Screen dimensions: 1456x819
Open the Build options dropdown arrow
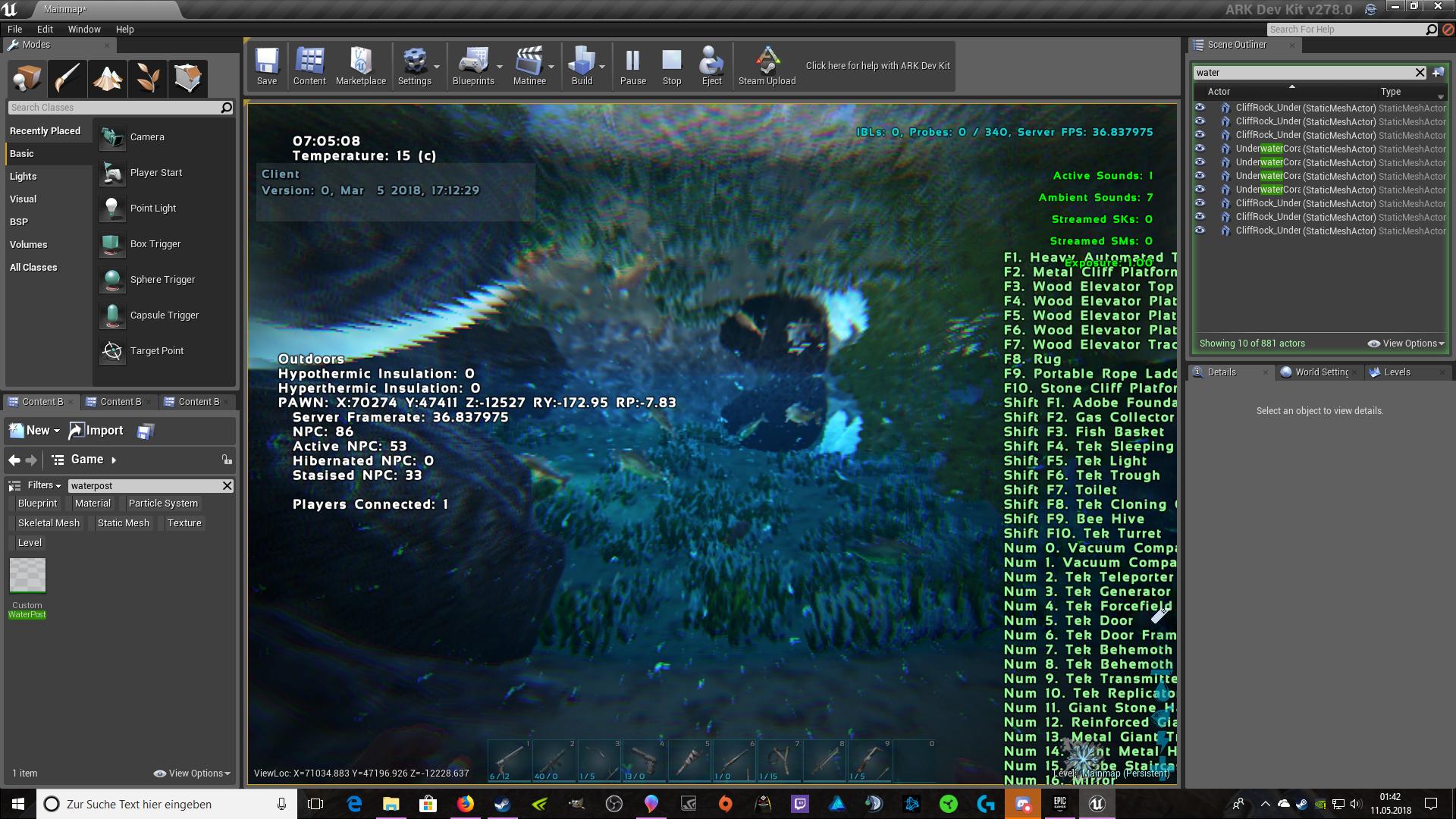(x=602, y=67)
